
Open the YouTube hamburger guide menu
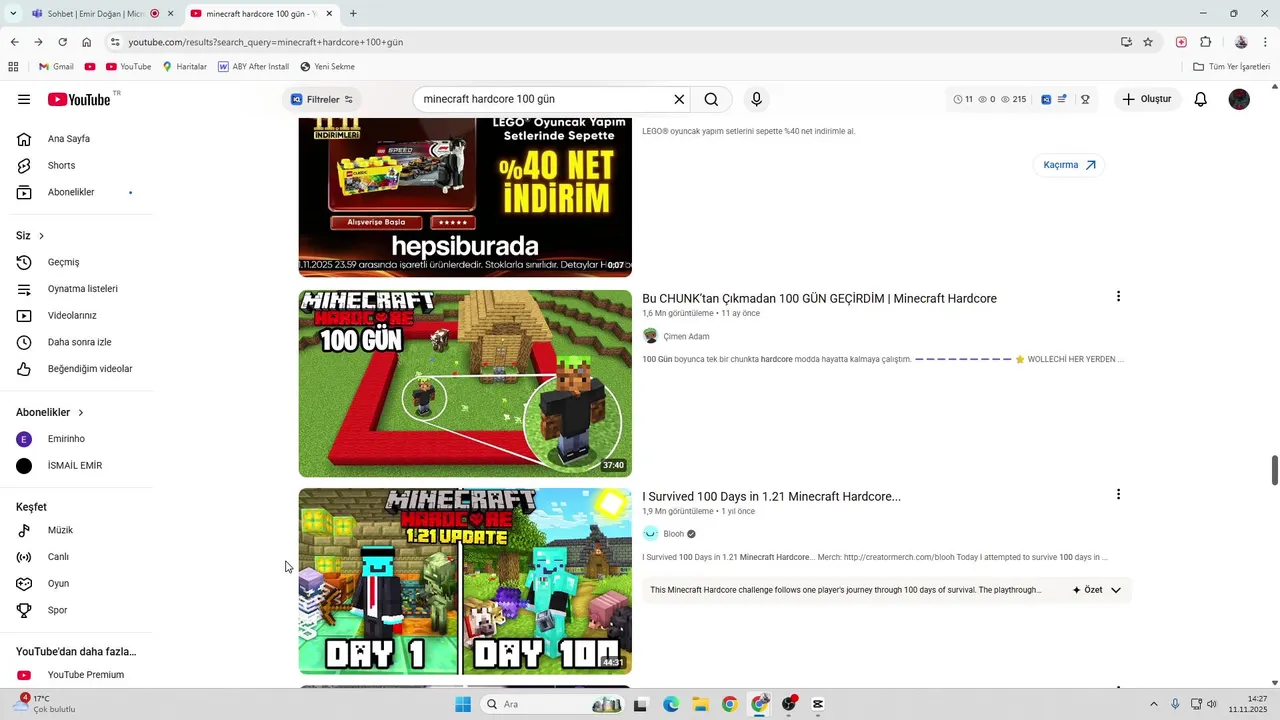point(24,99)
